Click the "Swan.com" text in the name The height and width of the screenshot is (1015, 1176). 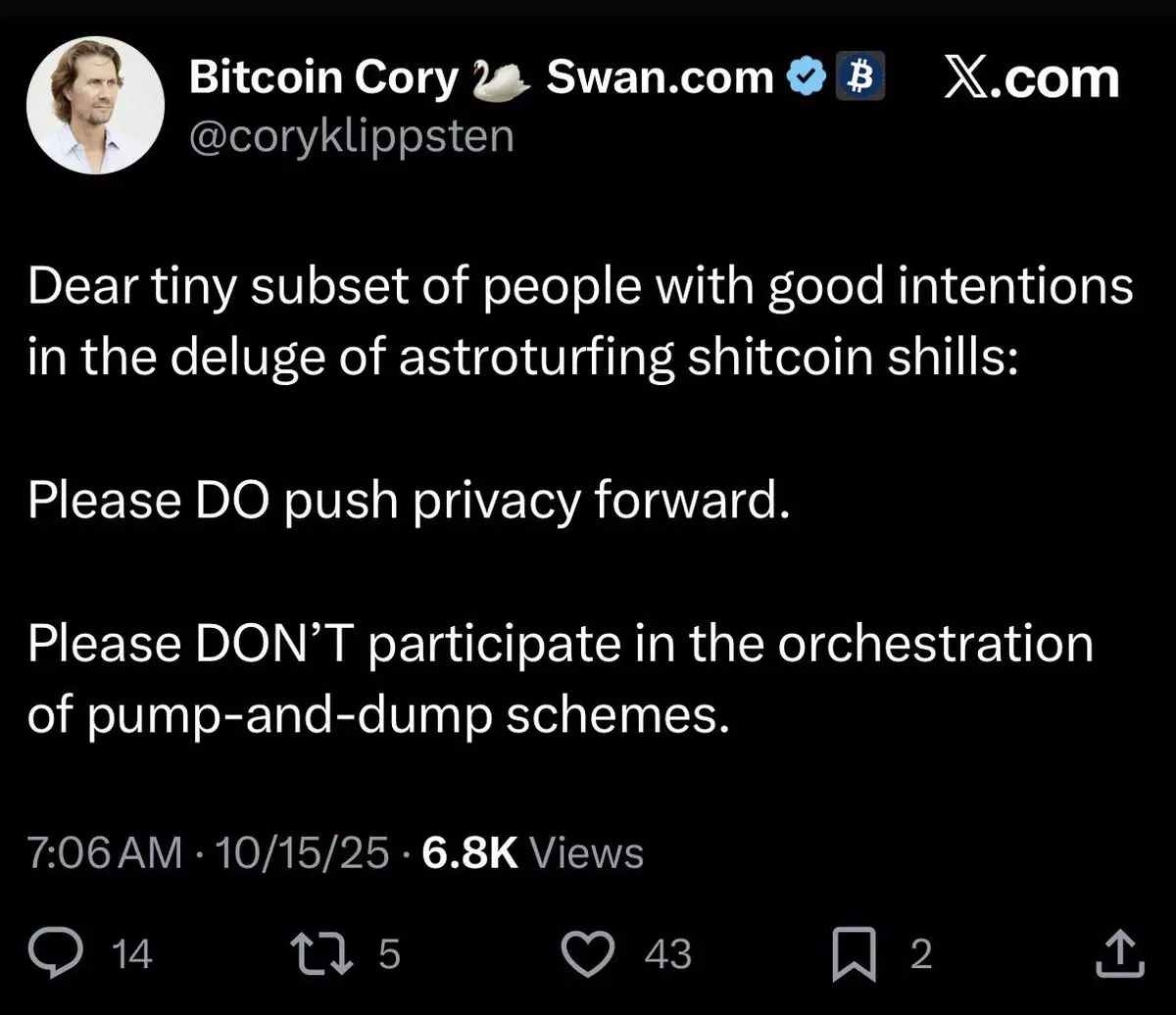[660, 78]
